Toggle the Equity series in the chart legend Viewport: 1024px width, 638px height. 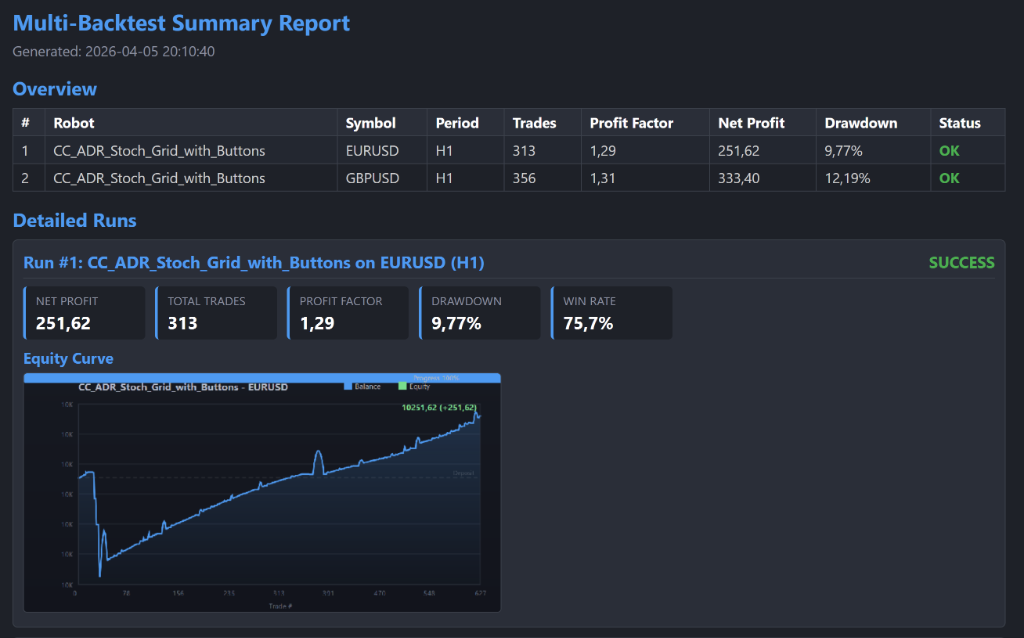point(414,386)
